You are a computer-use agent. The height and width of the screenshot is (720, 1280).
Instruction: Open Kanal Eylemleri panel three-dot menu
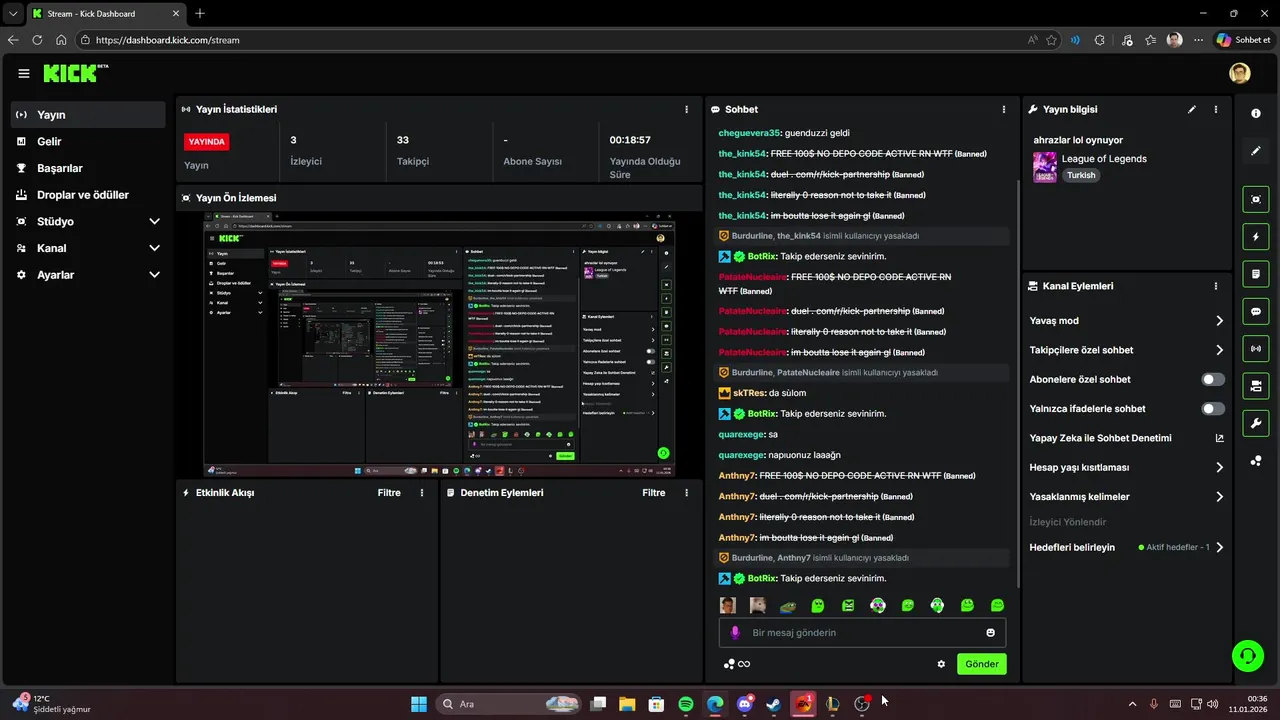click(1216, 286)
